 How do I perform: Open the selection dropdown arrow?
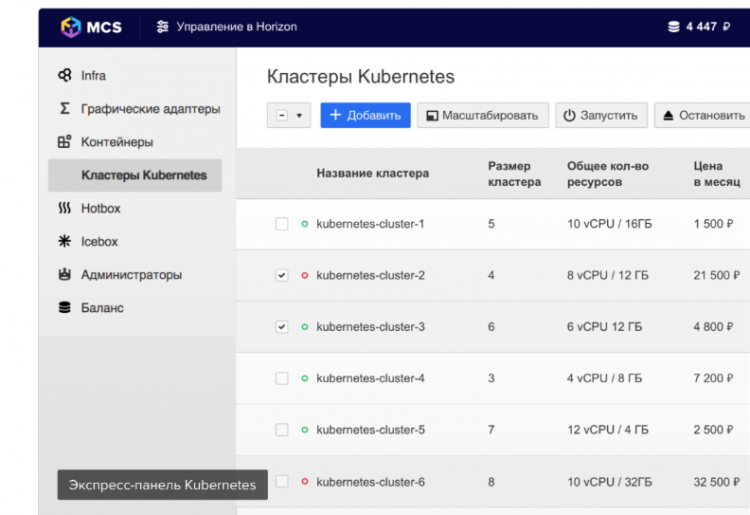click(x=299, y=115)
